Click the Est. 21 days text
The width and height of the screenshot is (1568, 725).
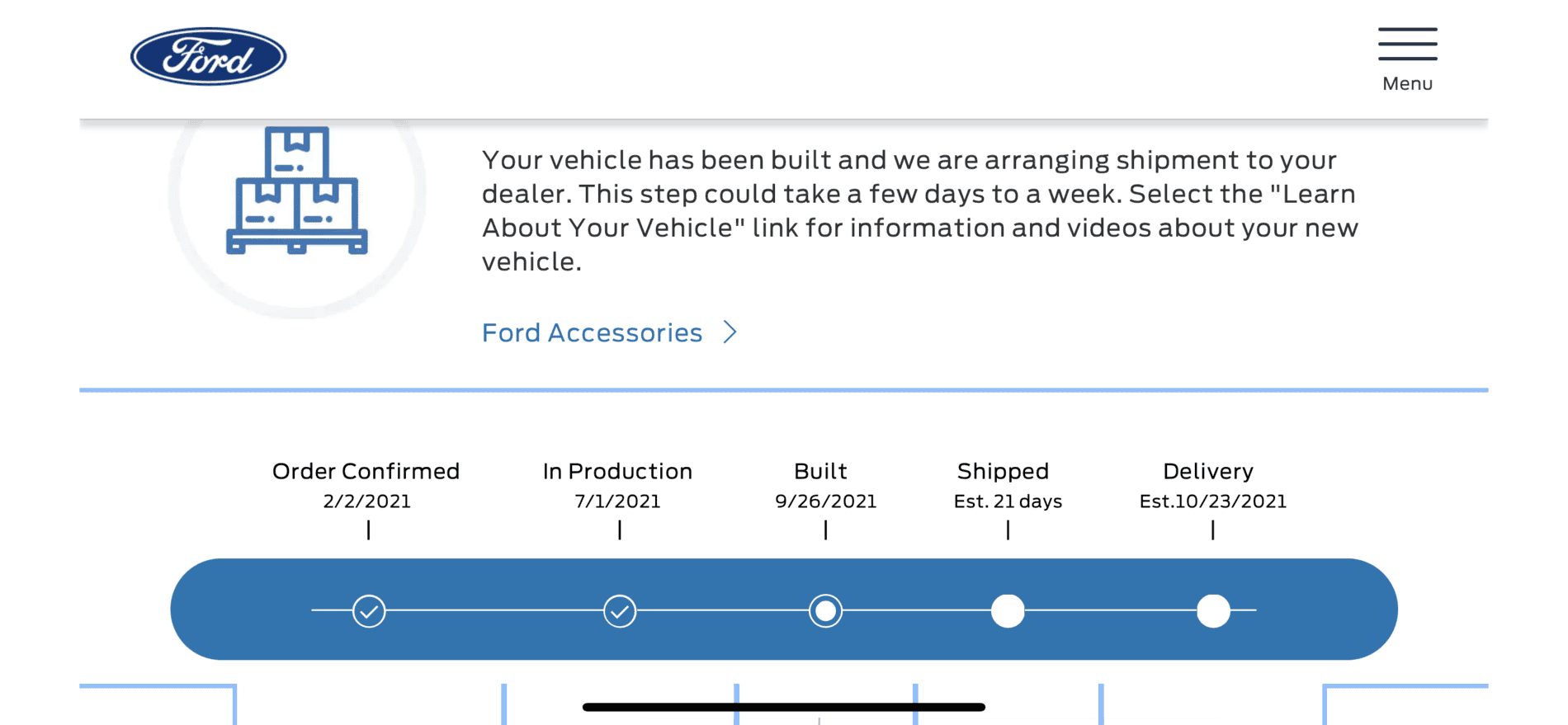coord(1008,501)
